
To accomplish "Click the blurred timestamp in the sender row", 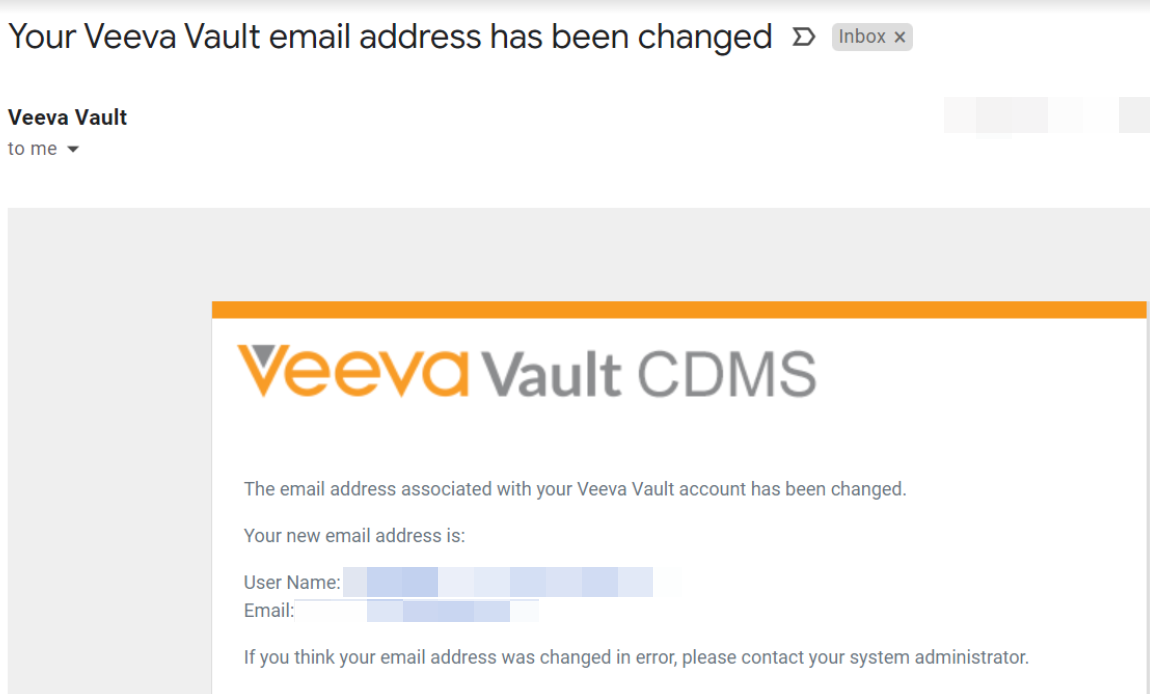I will click(x=1045, y=116).
